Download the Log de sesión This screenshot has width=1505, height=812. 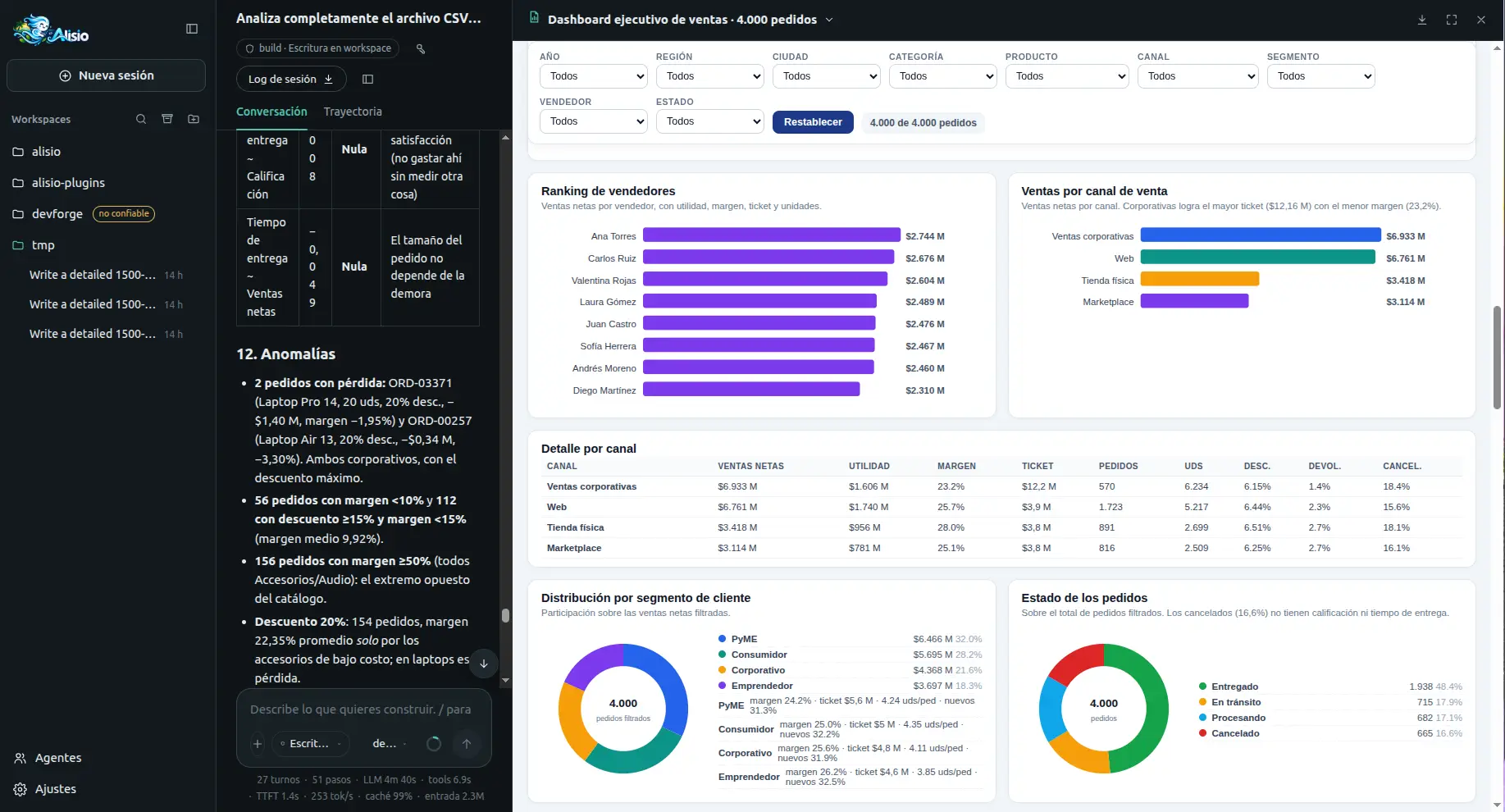[x=291, y=79]
